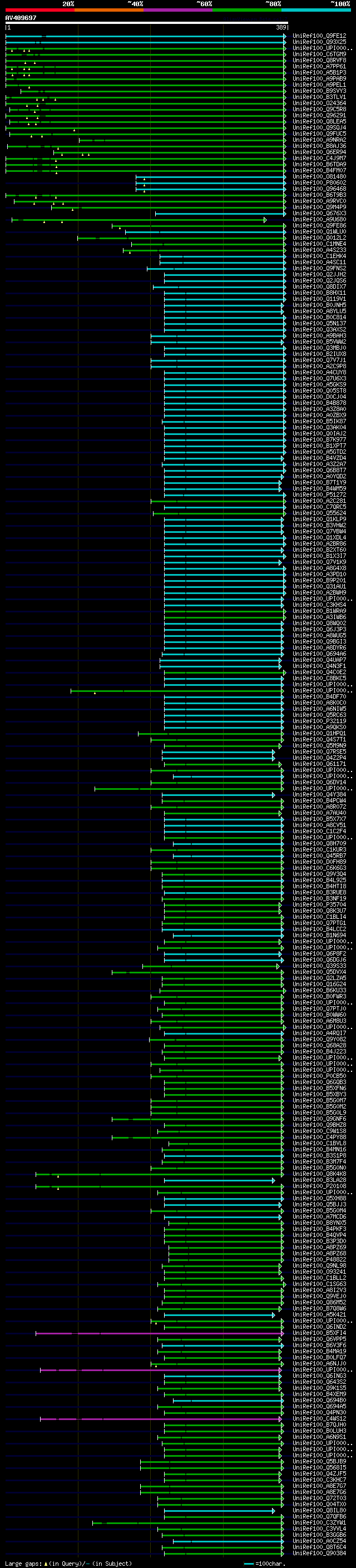356x1568 pixels.
Task: Open hit UniRef100_A0CZ54 label
Action: (x=319, y=1541)
